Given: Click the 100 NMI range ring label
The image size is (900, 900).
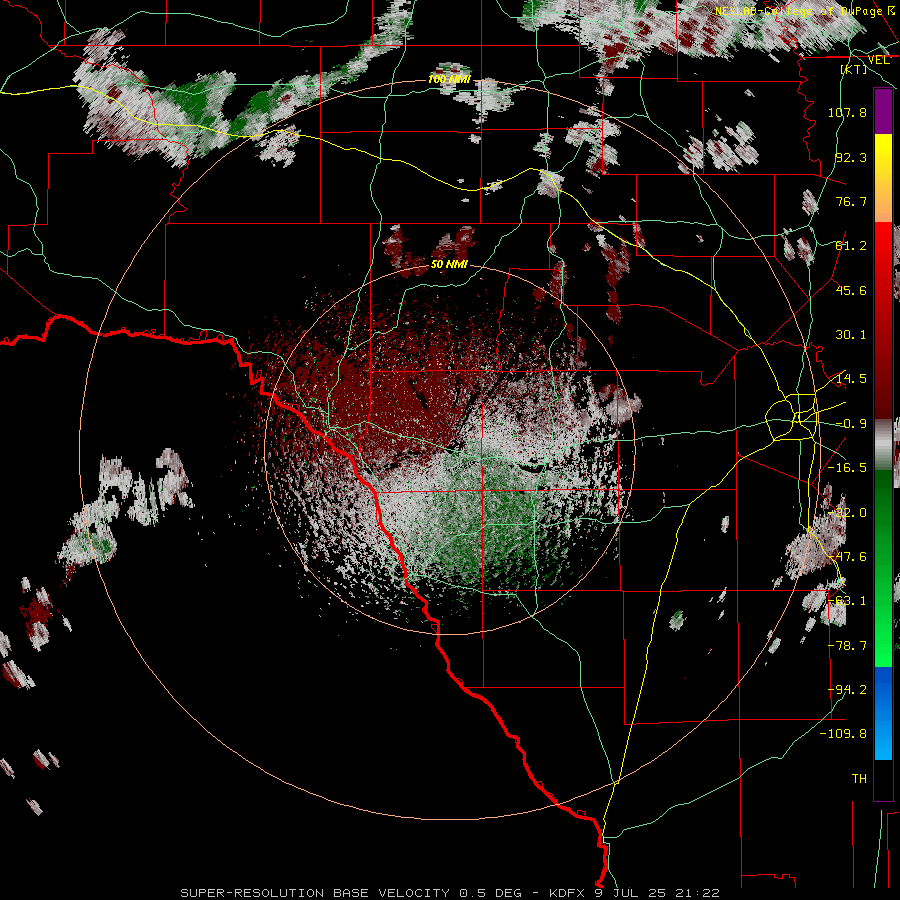Looking at the screenshot, I should (449, 79).
